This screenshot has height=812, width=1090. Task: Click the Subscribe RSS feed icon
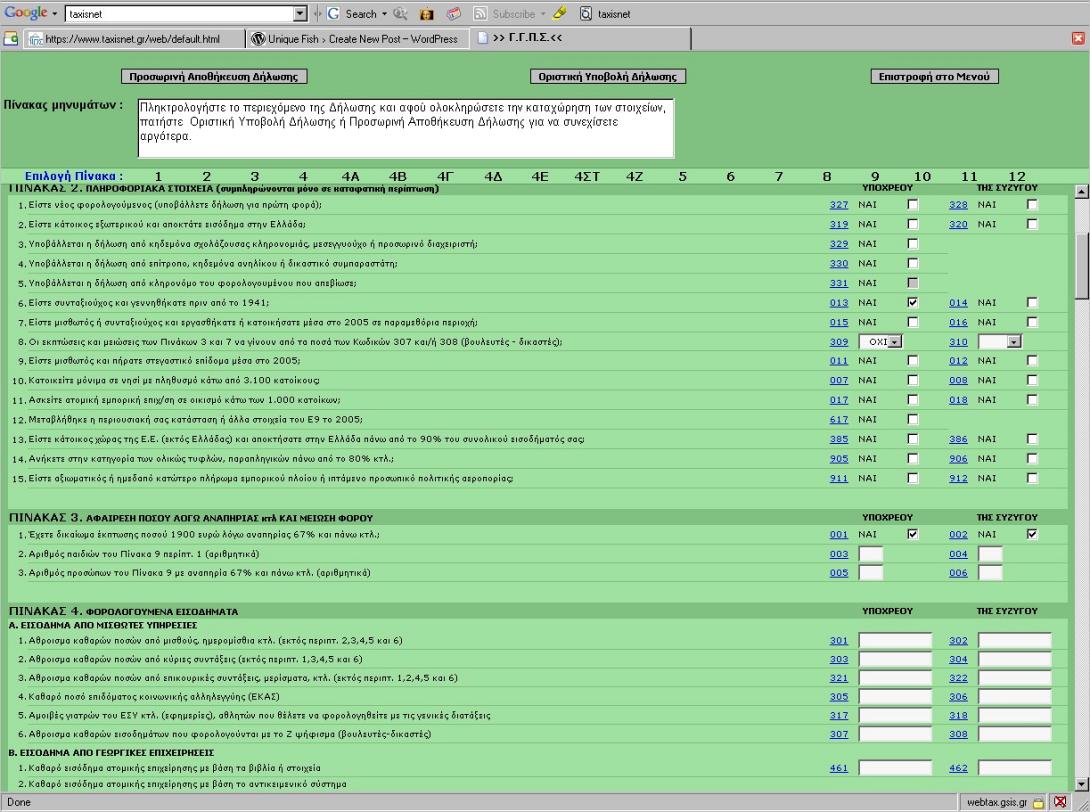(479, 14)
